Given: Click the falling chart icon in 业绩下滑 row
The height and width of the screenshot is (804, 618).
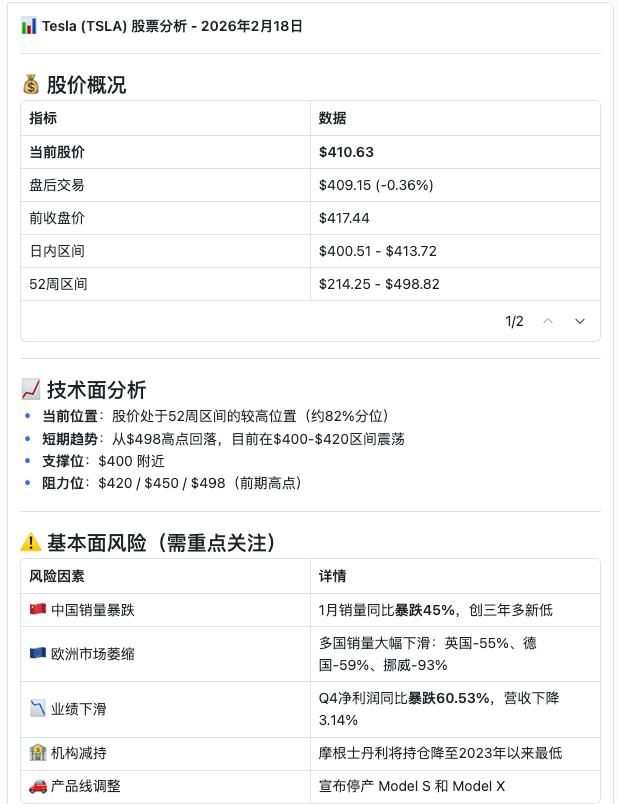Looking at the screenshot, I should click(x=38, y=709).
